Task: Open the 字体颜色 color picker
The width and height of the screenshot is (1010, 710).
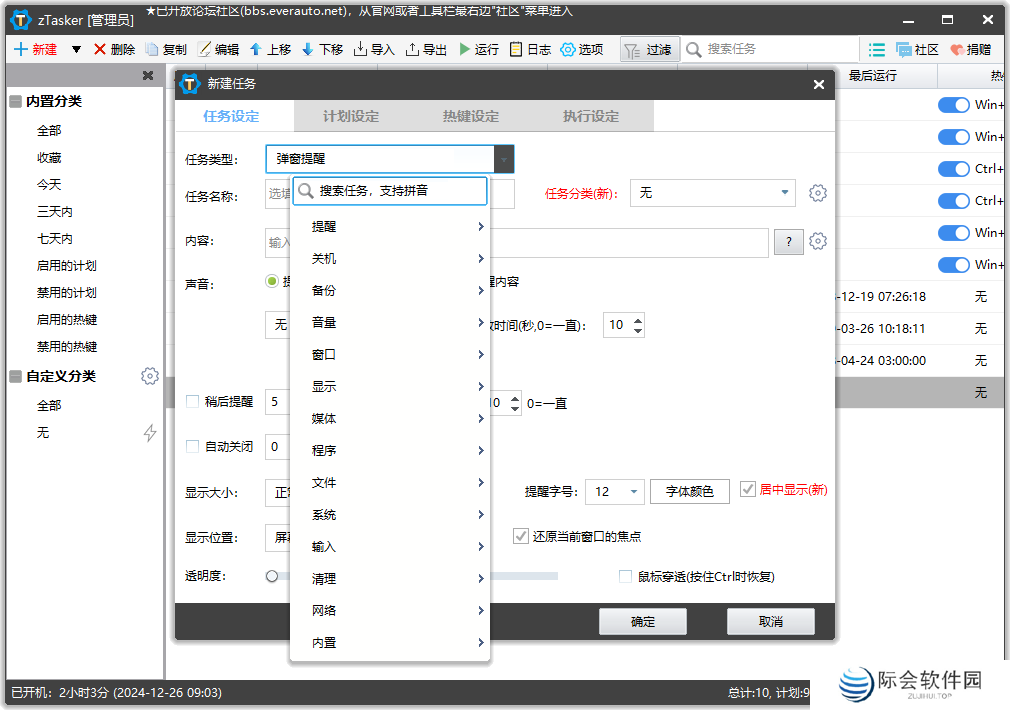Action: pos(689,490)
